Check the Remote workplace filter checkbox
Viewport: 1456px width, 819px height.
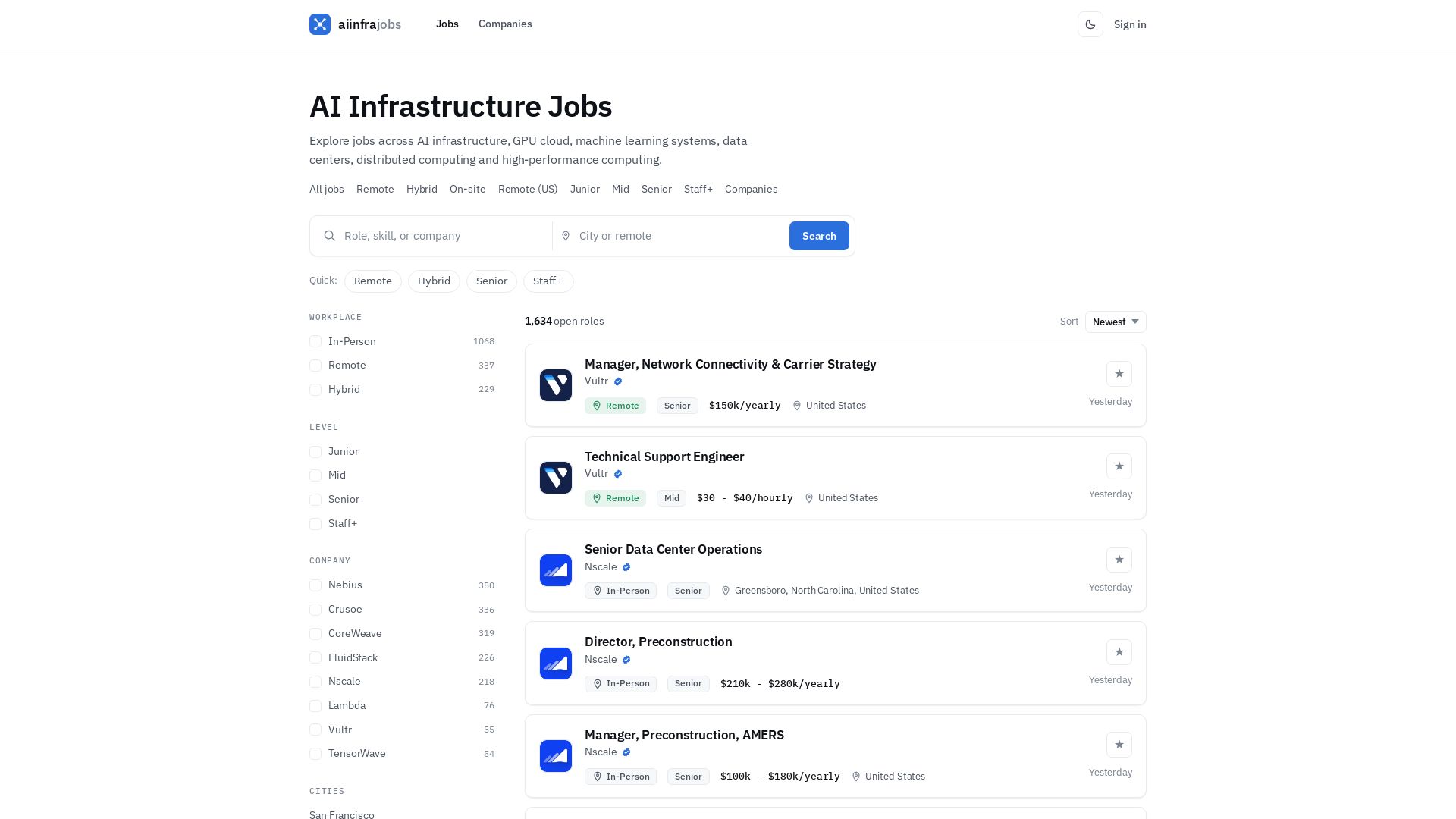(315, 366)
